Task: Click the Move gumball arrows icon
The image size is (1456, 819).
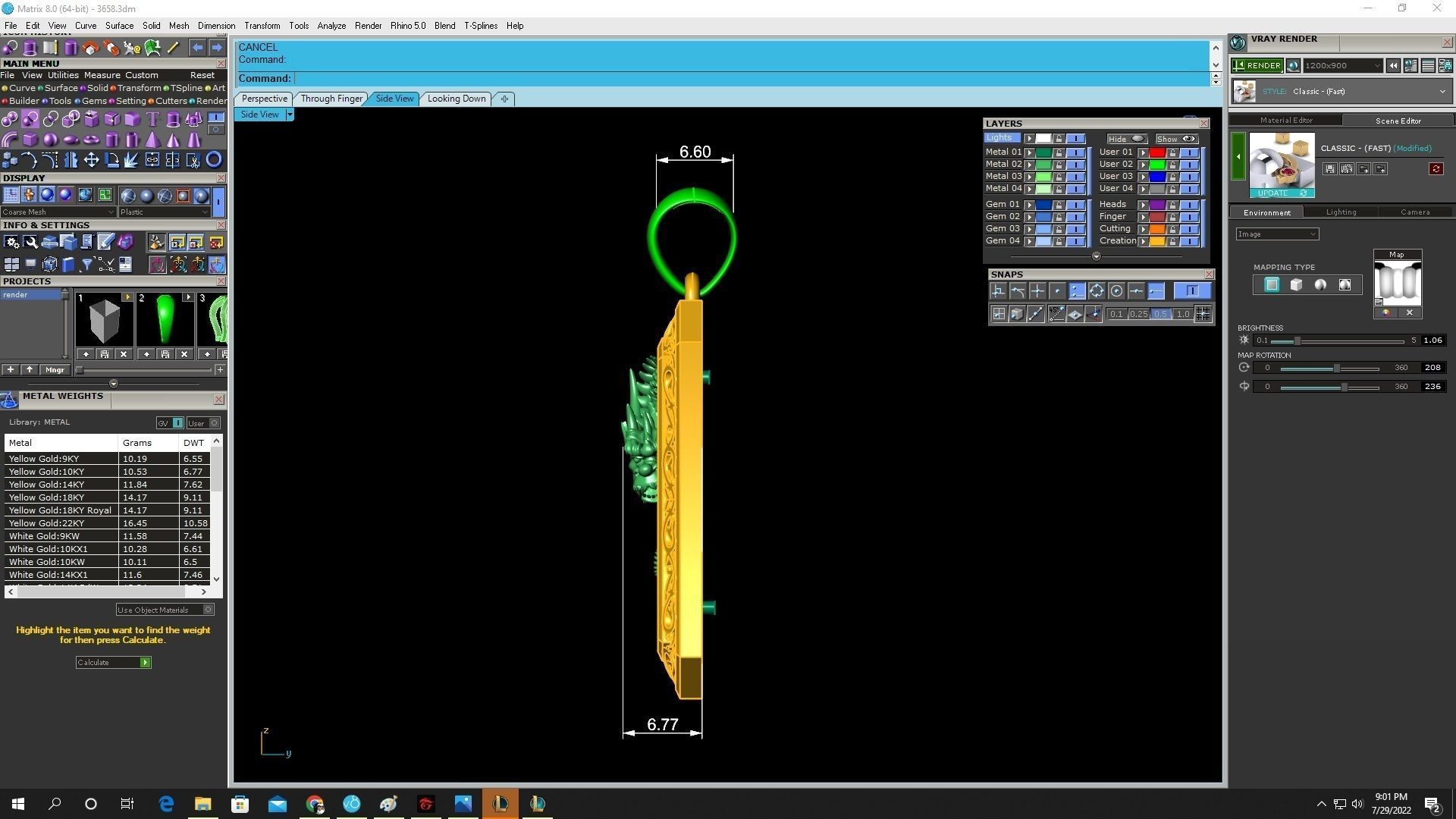Action: point(91,160)
